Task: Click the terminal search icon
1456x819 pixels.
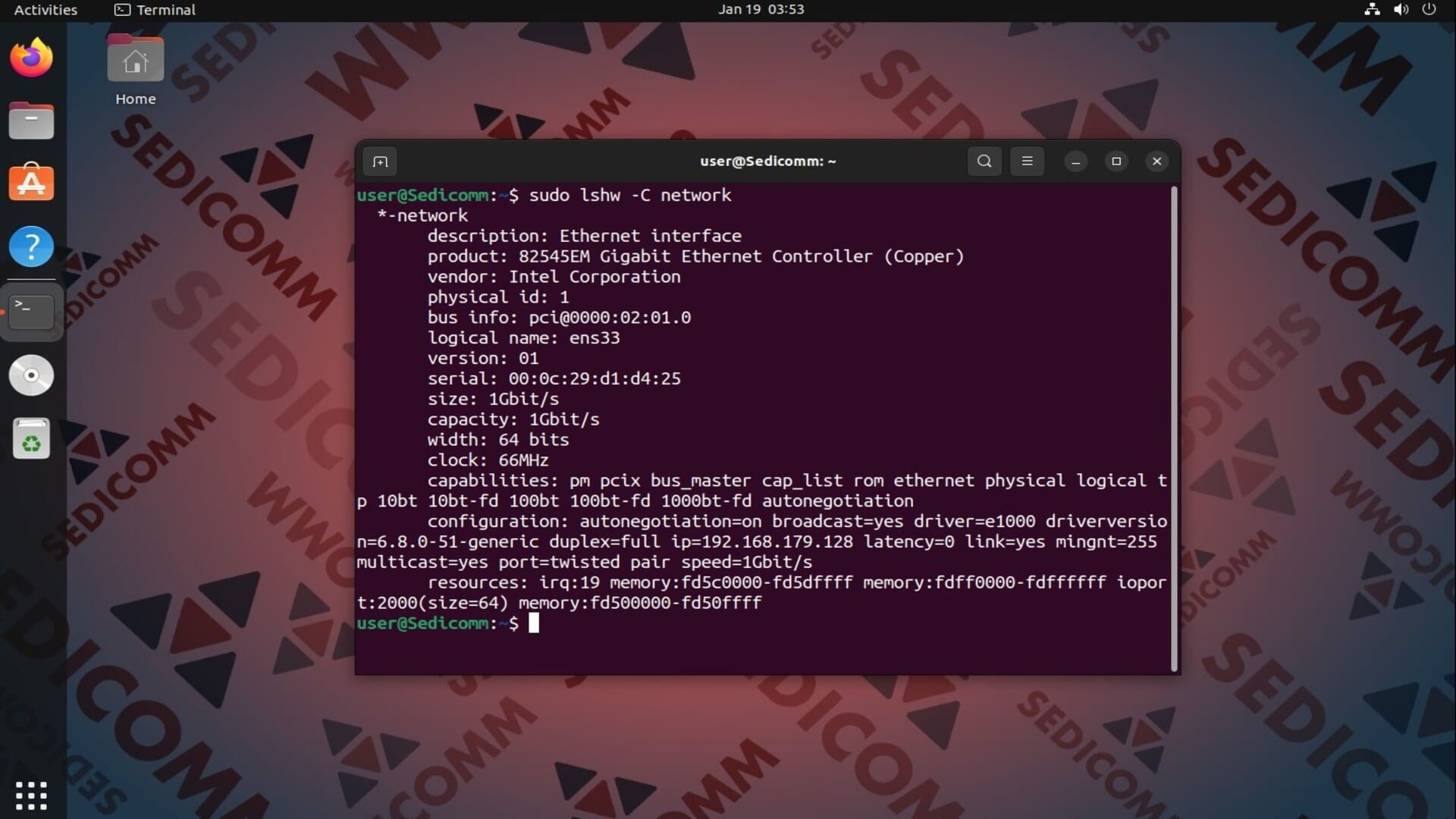Action: [984, 162]
